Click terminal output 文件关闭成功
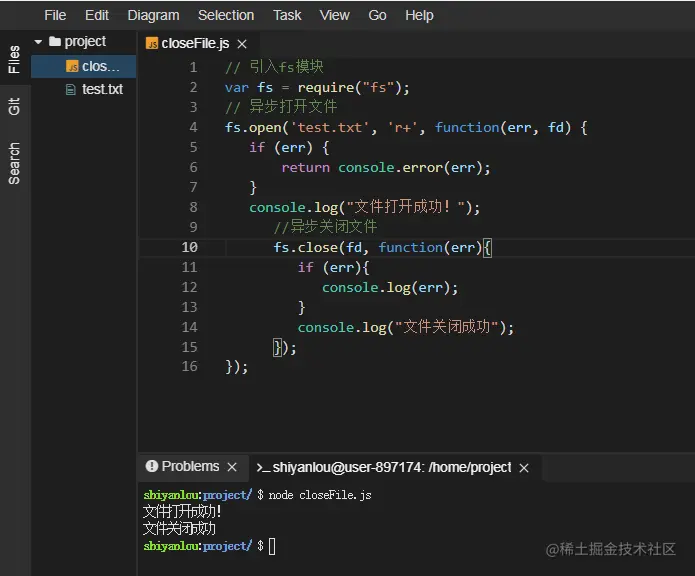 (x=179, y=529)
